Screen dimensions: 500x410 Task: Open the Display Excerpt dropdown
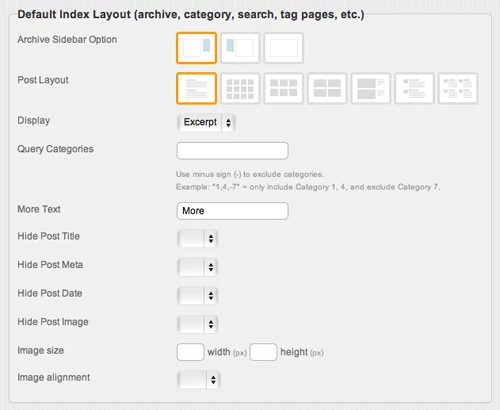coord(206,122)
